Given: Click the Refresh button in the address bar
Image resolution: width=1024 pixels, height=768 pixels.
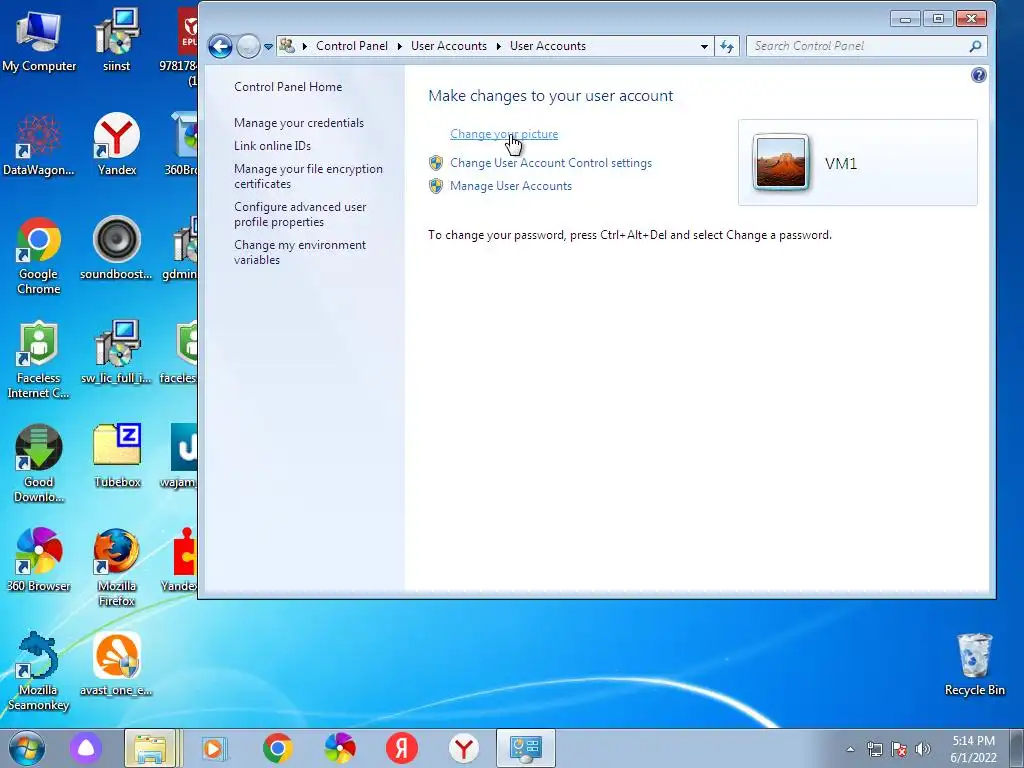Looking at the screenshot, I should [727, 46].
